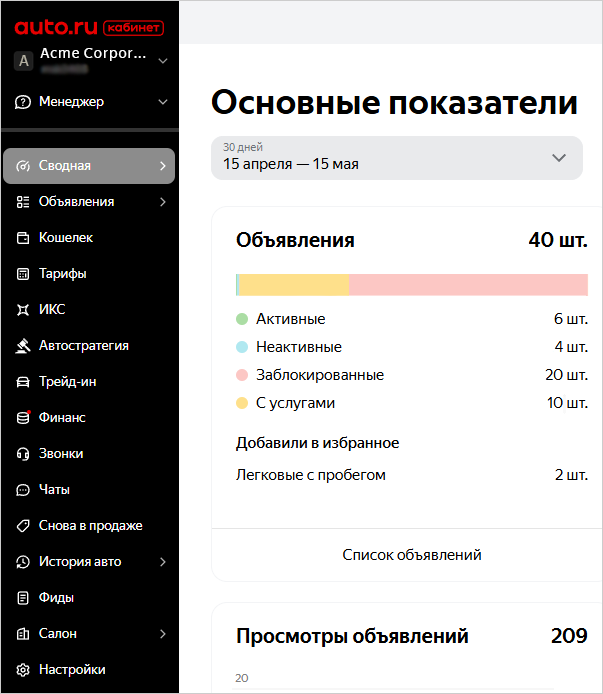Click the История авто clock icon
This screenshot has width=603, height=694.
[x=23, y=562]
